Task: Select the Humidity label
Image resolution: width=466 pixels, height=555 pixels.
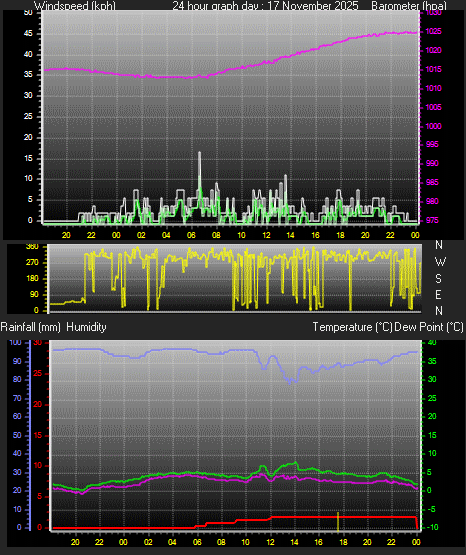Action: tap(86, 327)
